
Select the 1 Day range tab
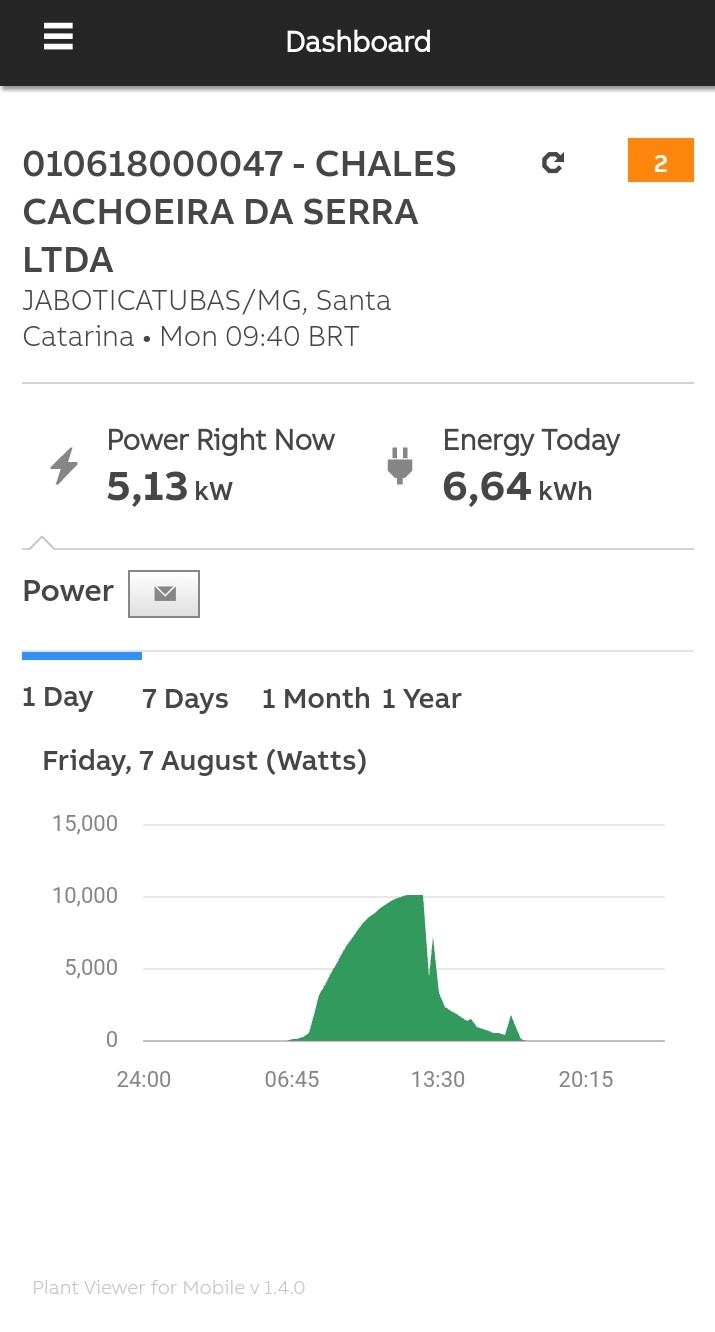click(x=58, y=697)
